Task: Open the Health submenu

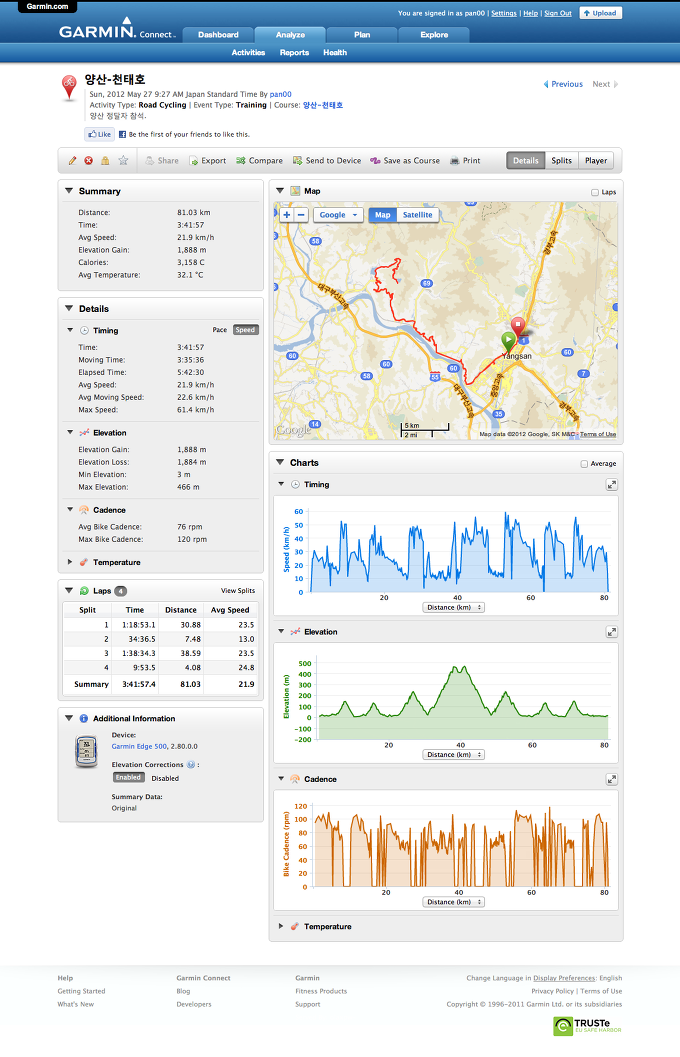Action: point(335,53)
